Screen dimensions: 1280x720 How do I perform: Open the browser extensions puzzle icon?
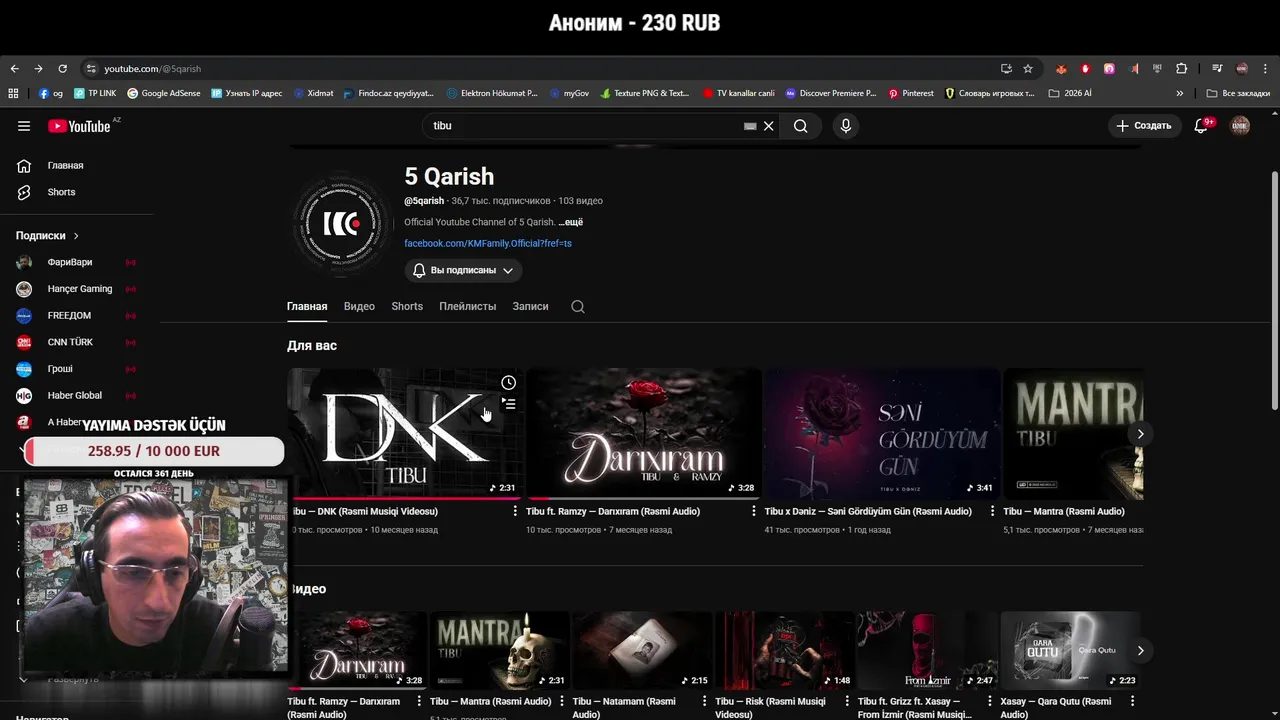(1182, 69)
